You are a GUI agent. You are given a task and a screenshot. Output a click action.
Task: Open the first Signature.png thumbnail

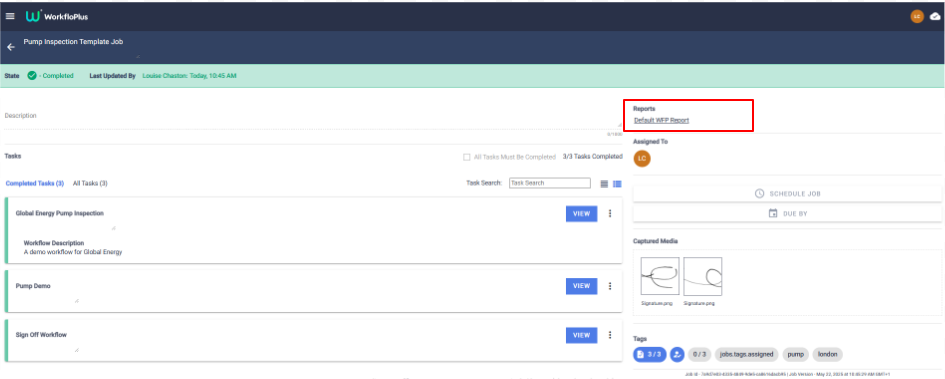pyautogui.click(x=660, y=276)
